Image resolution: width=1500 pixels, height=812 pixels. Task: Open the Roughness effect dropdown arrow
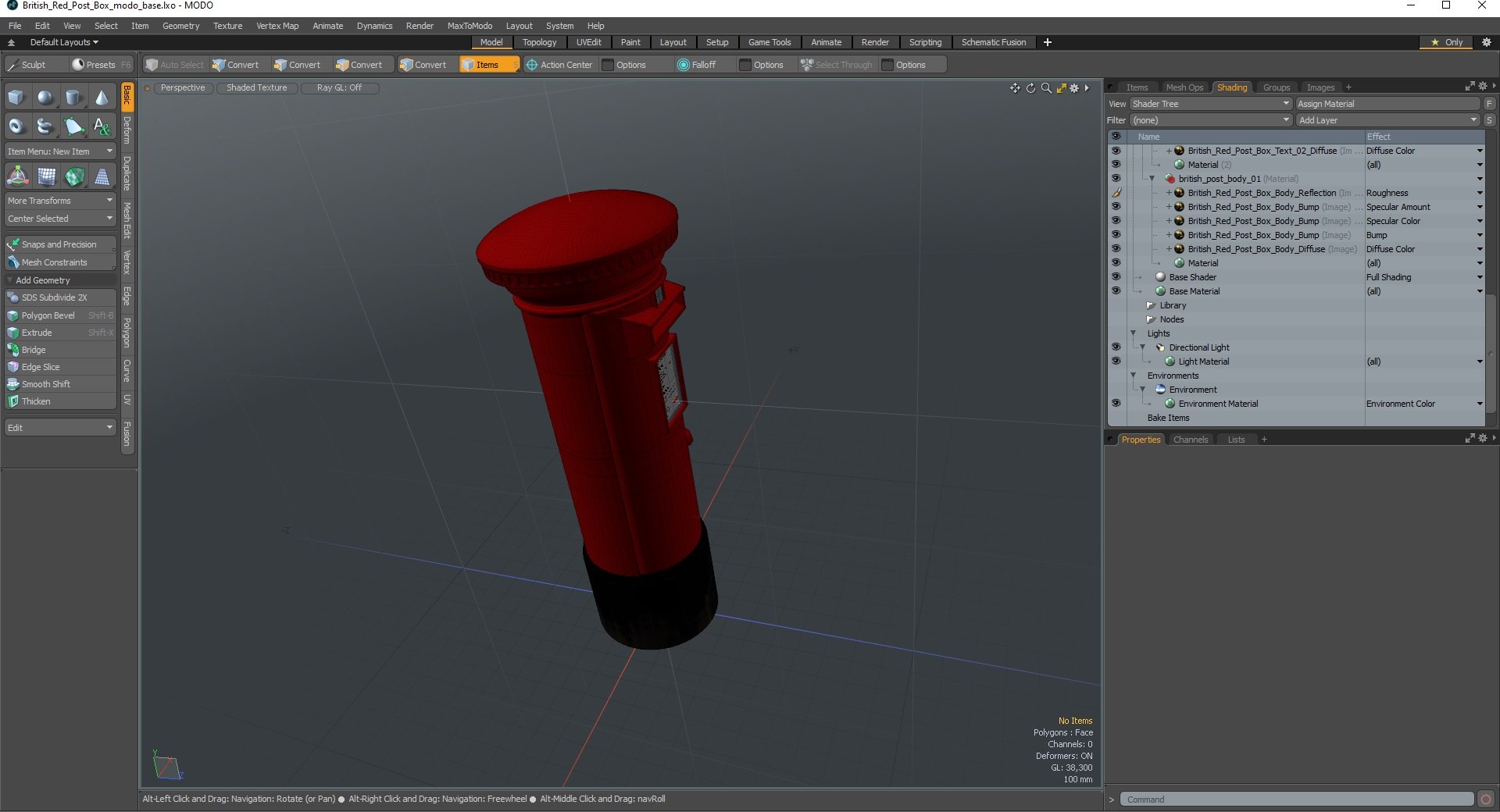pos(1480,193)
